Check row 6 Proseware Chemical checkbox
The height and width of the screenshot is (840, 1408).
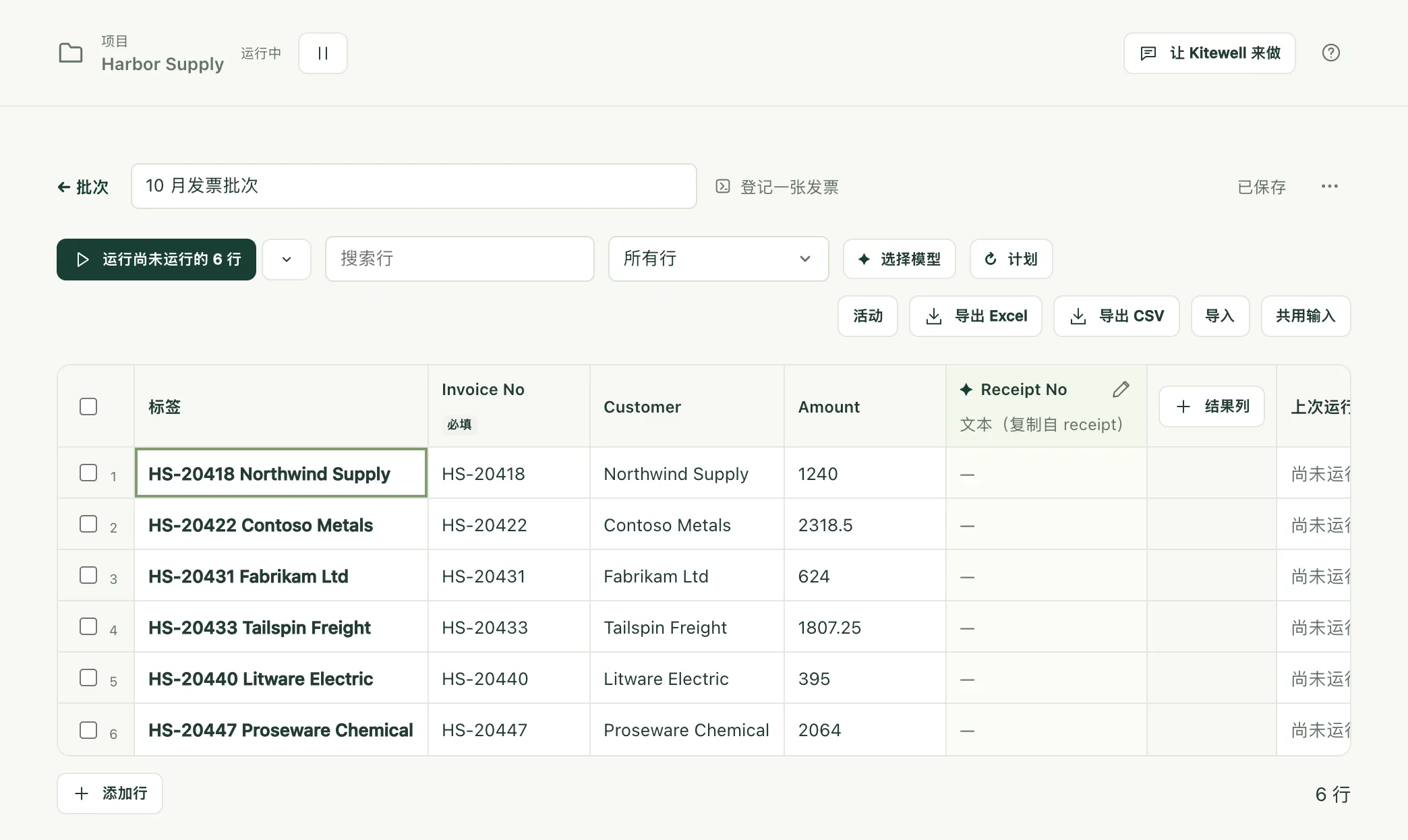(88, 730)
